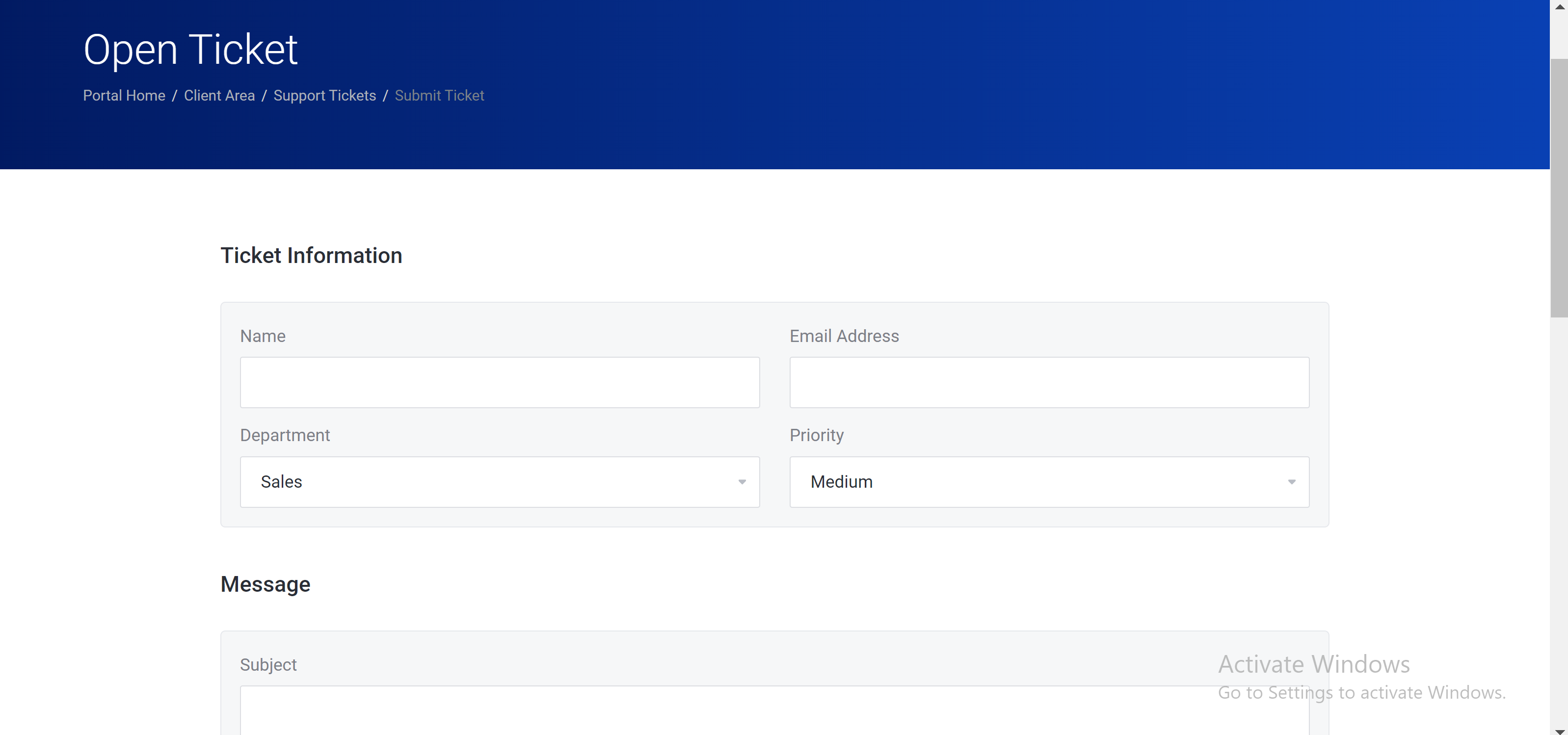Click the Message section heading

click(266, 584)
